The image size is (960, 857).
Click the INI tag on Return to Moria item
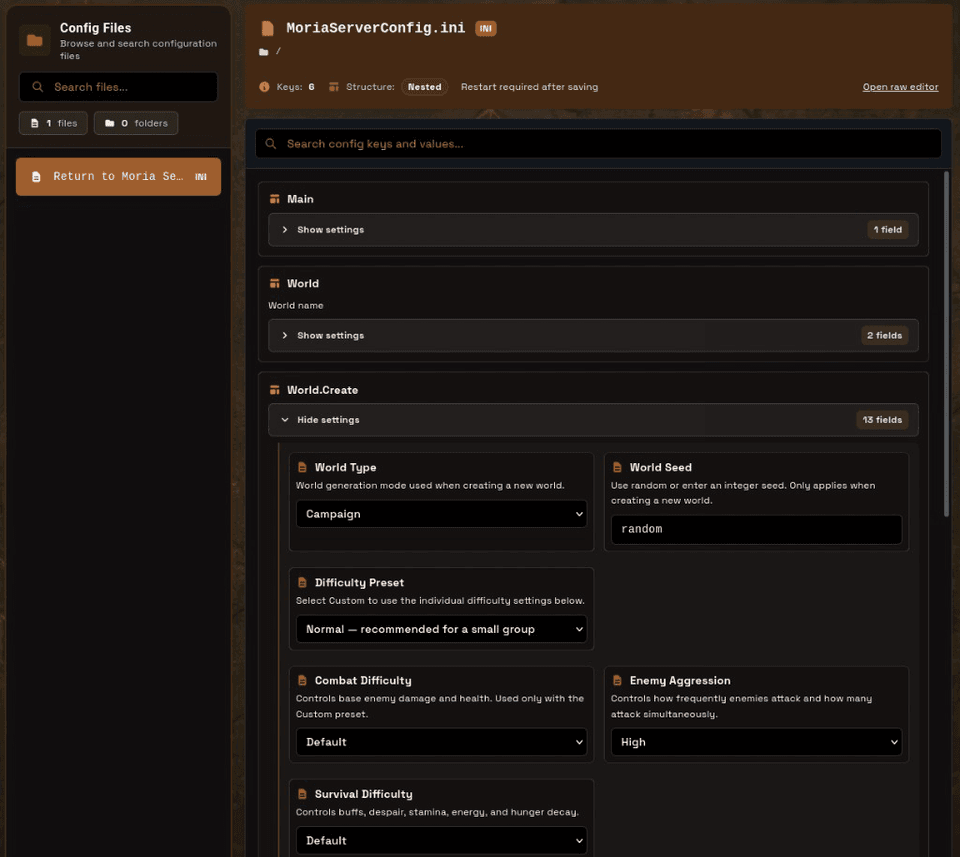201,177
